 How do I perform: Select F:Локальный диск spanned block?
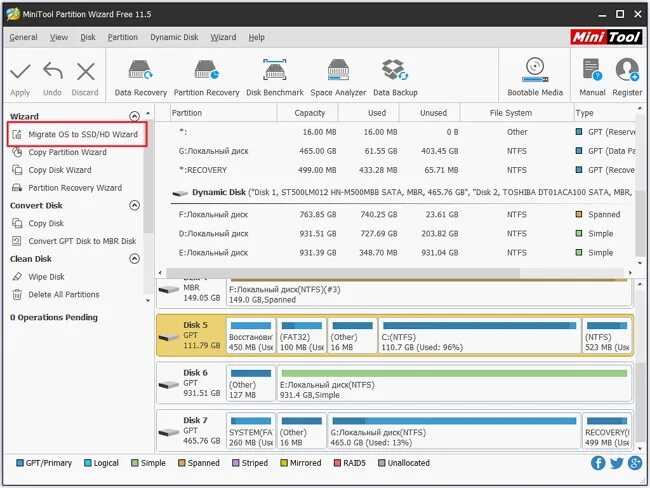click(x=429, y=292)
